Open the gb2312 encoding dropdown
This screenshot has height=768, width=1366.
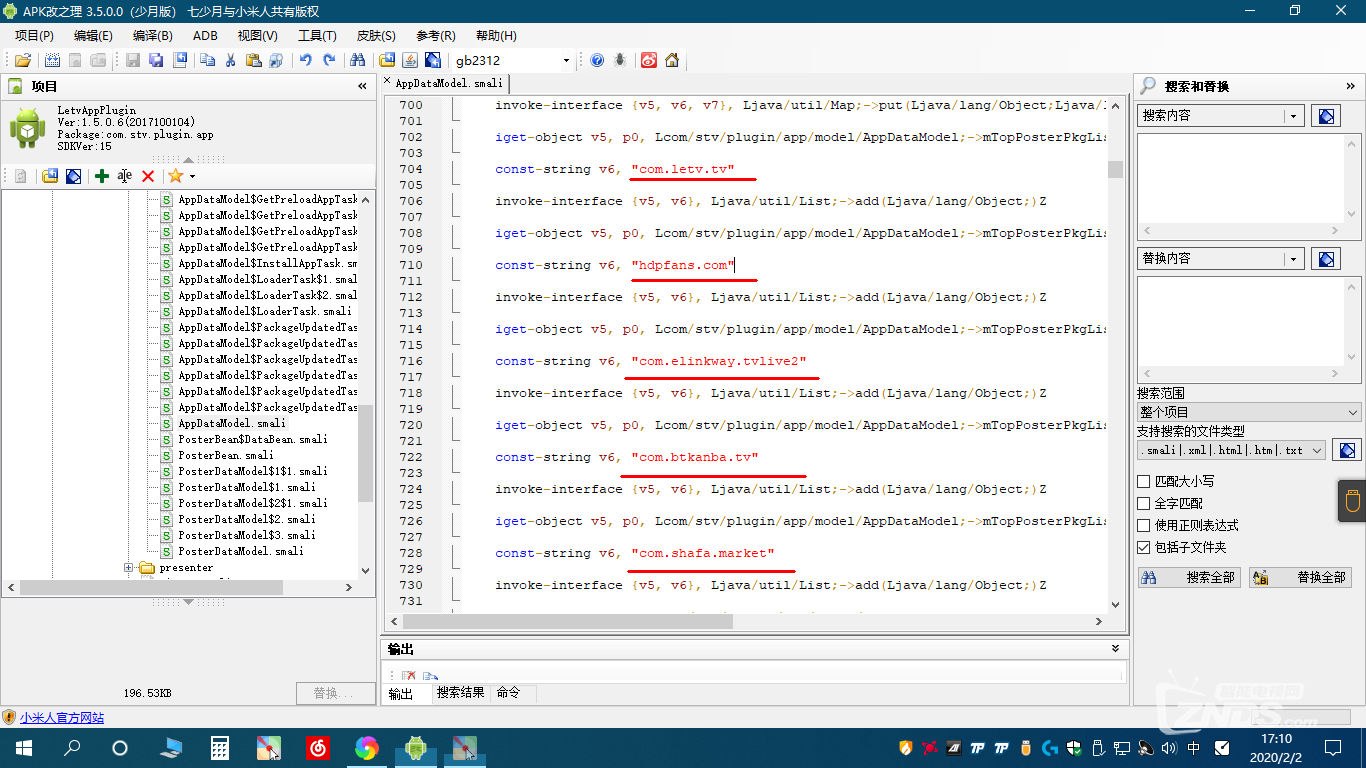[x=566, y=60]
